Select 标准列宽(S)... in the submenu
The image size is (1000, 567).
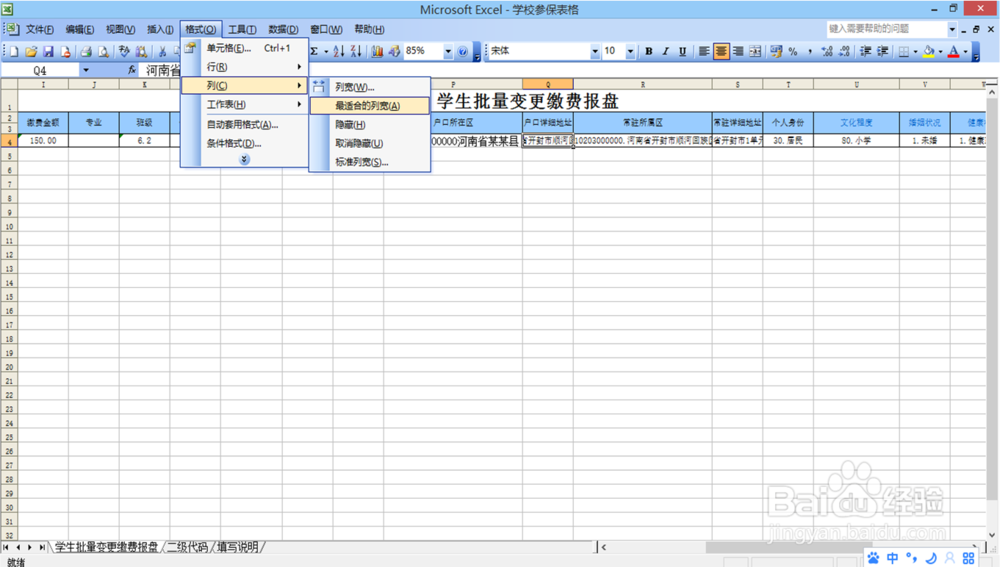click(x=370, y=162)
